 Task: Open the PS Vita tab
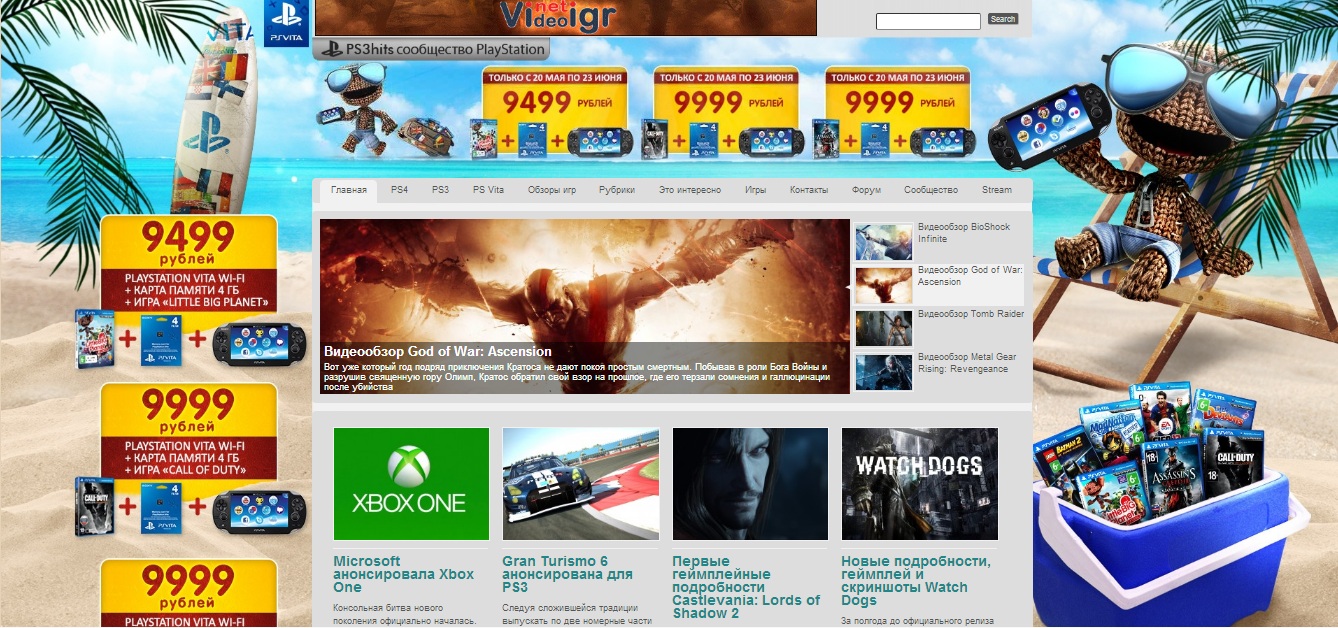pyautogui.click(x=488, y=190)
